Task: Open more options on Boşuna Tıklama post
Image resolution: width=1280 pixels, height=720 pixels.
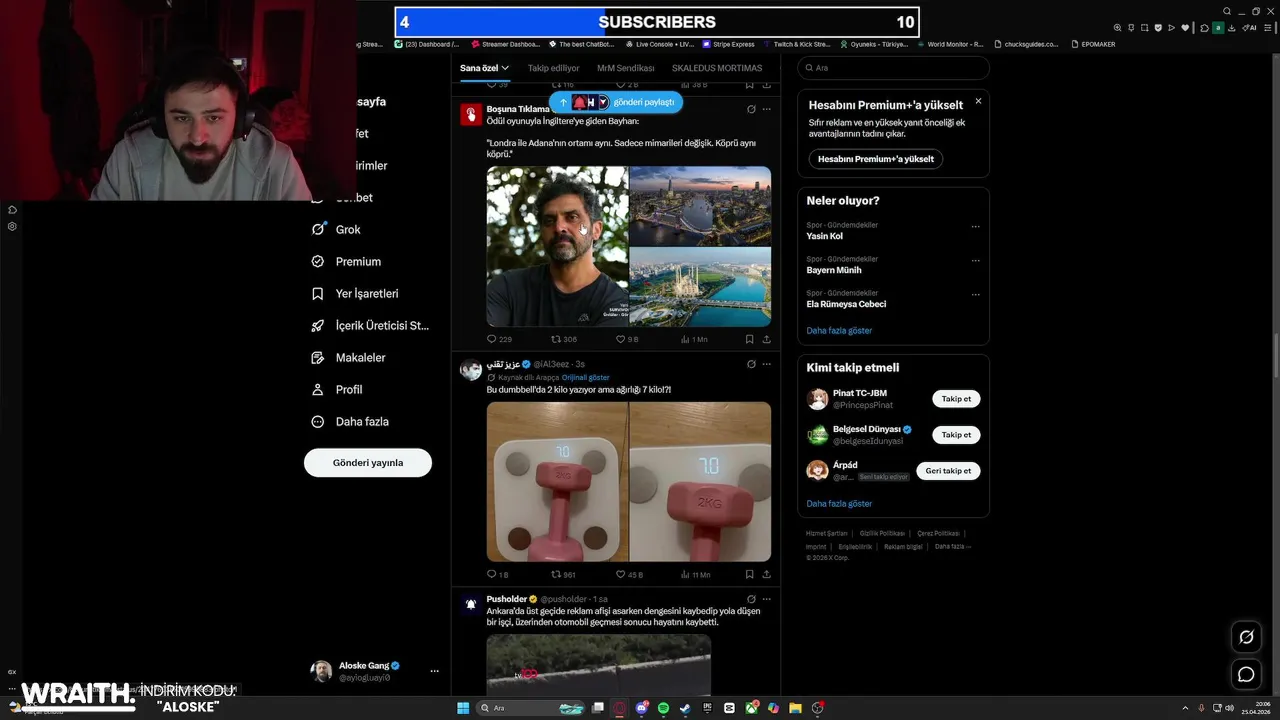Action: coord(767,109)
